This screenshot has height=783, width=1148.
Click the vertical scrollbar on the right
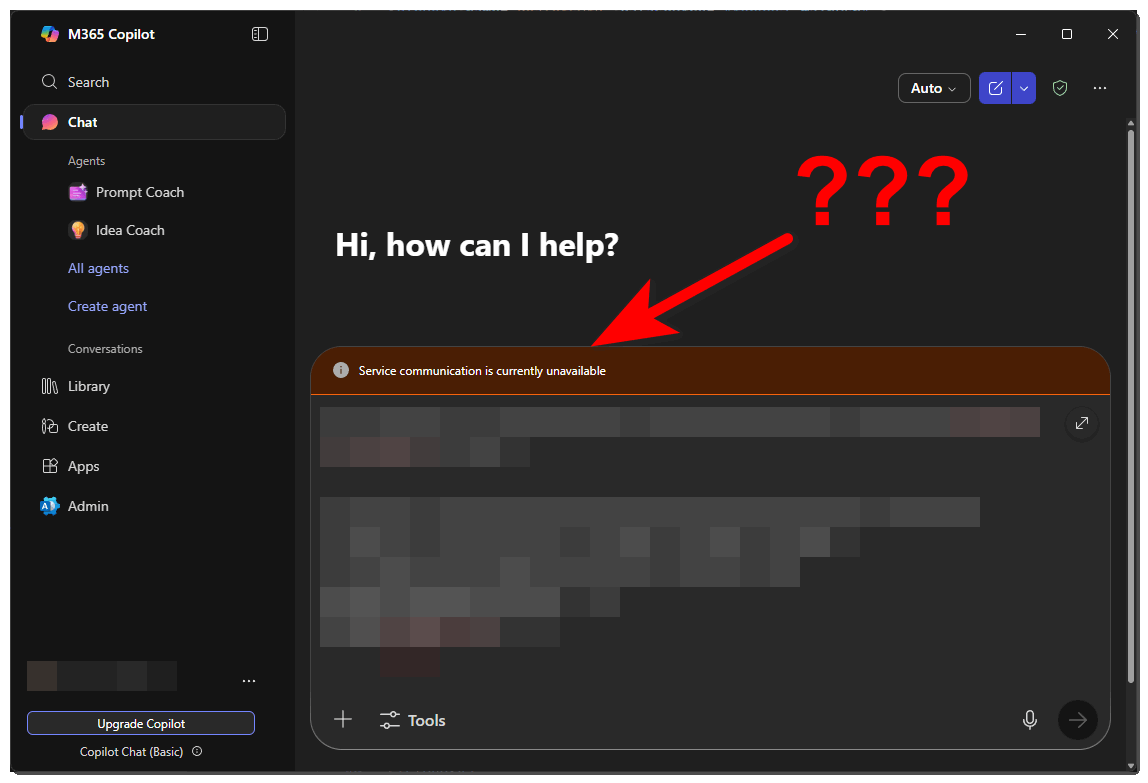point(1130,407)
